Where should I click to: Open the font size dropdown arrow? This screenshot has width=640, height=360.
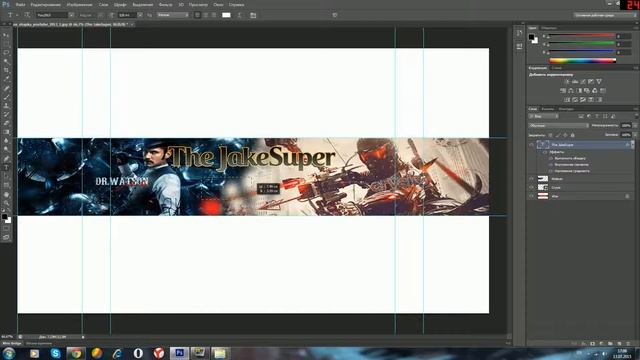click(x=140, y=15)
